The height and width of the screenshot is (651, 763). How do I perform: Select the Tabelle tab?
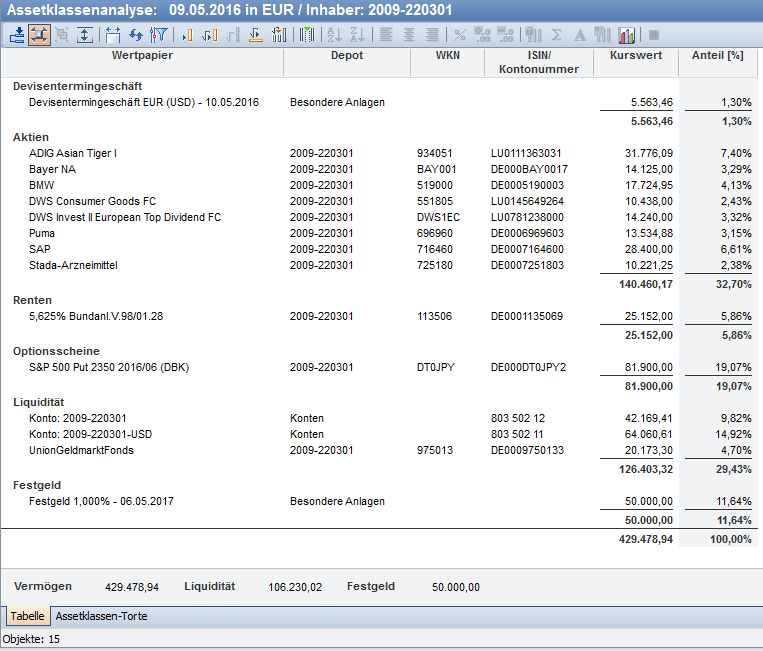(x=27, y=616)
